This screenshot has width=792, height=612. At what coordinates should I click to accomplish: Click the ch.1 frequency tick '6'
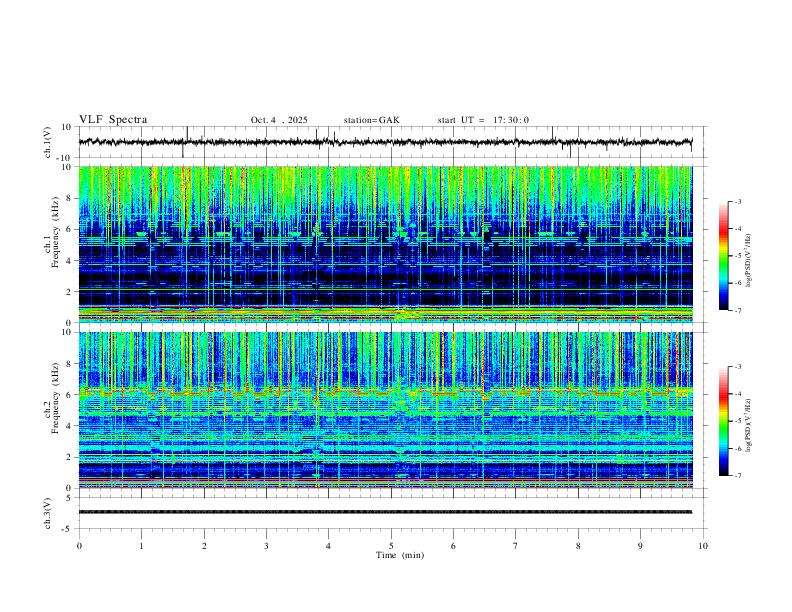click(71, 229)
